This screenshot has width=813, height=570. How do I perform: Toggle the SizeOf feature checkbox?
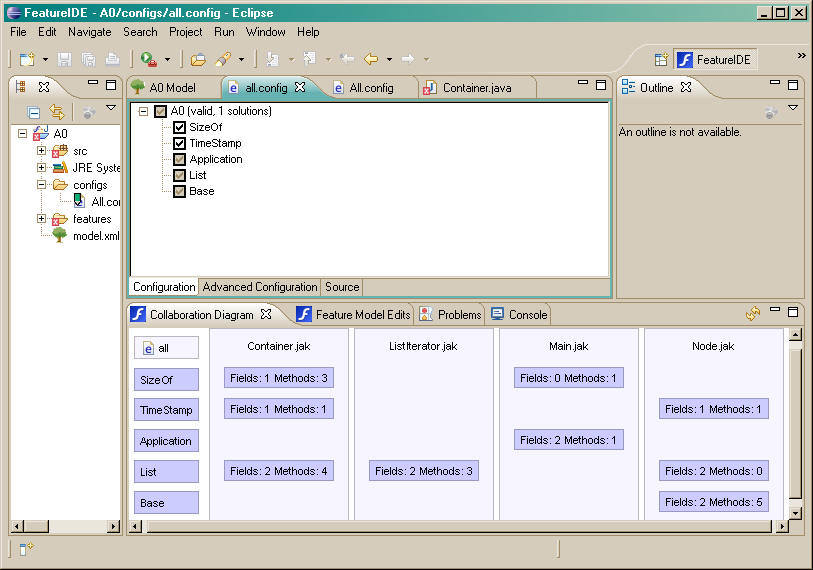pyautogui.click(x=179, y=127)
